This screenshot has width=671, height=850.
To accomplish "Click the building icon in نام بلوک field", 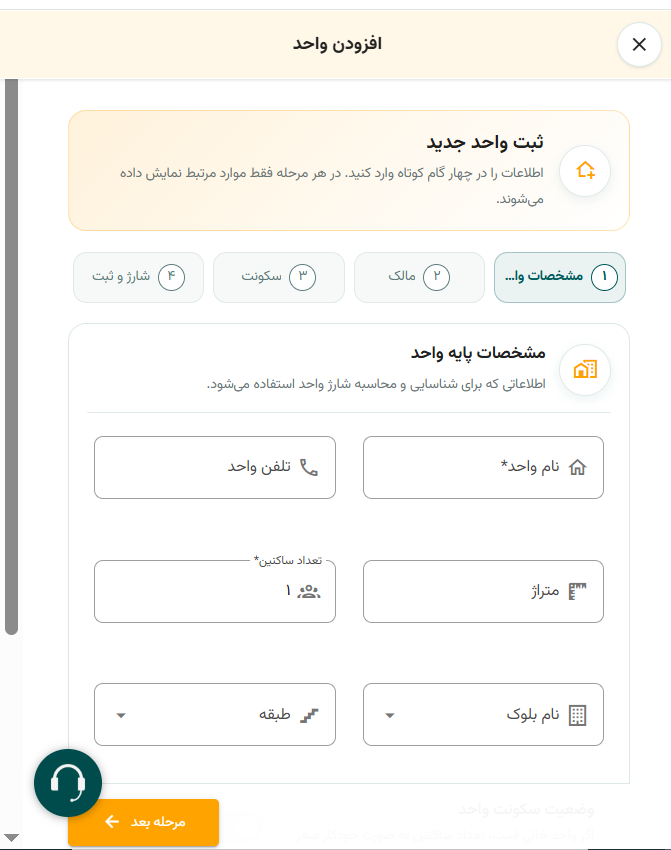I will point(577,715).
